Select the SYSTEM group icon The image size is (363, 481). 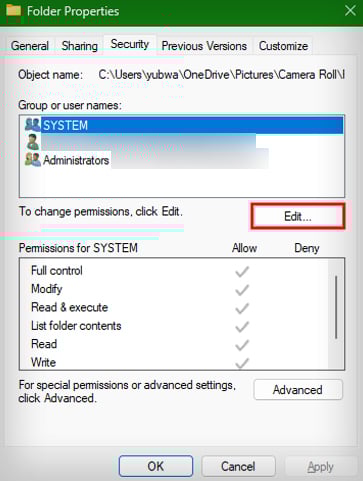pyautogui.click(x=32, y=125)
